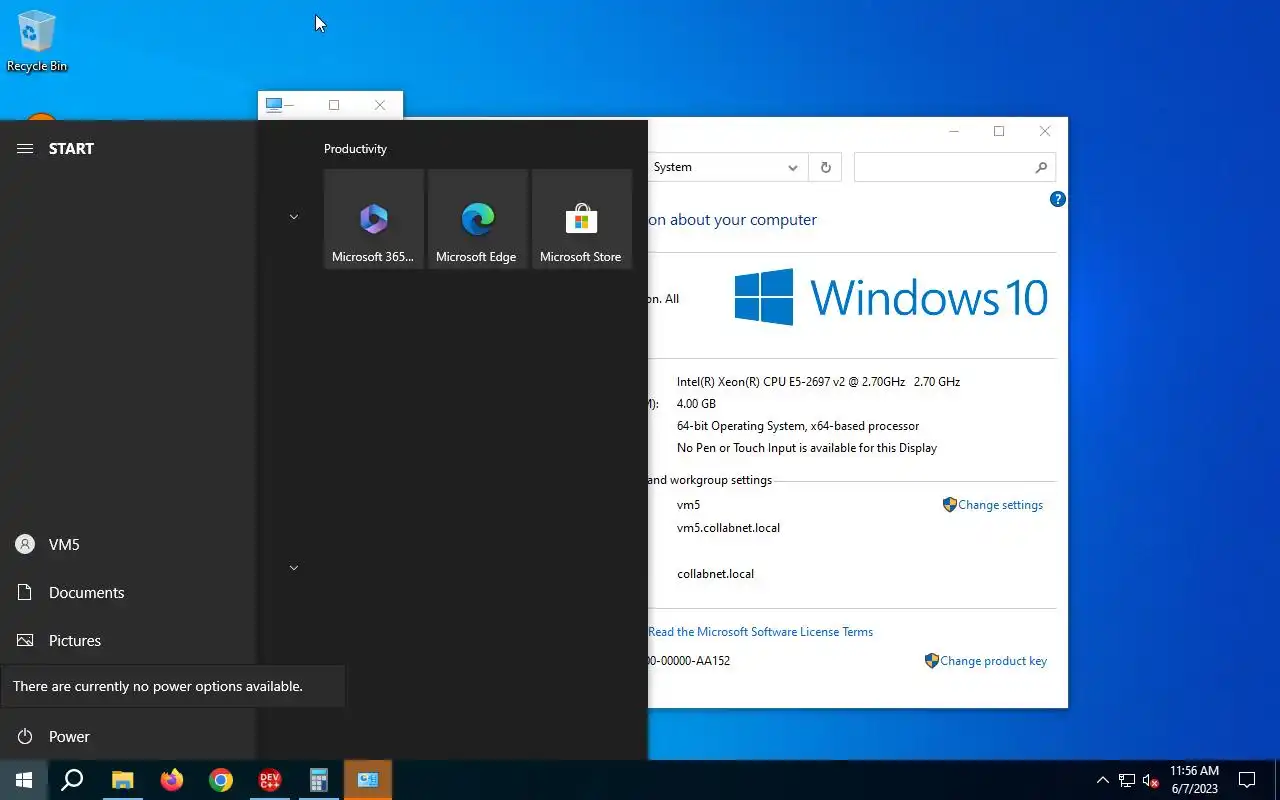This screenshot has height=800, width=1280.
Task: Launch Firefox from the taskbar
Action: (x=172, y=780)
